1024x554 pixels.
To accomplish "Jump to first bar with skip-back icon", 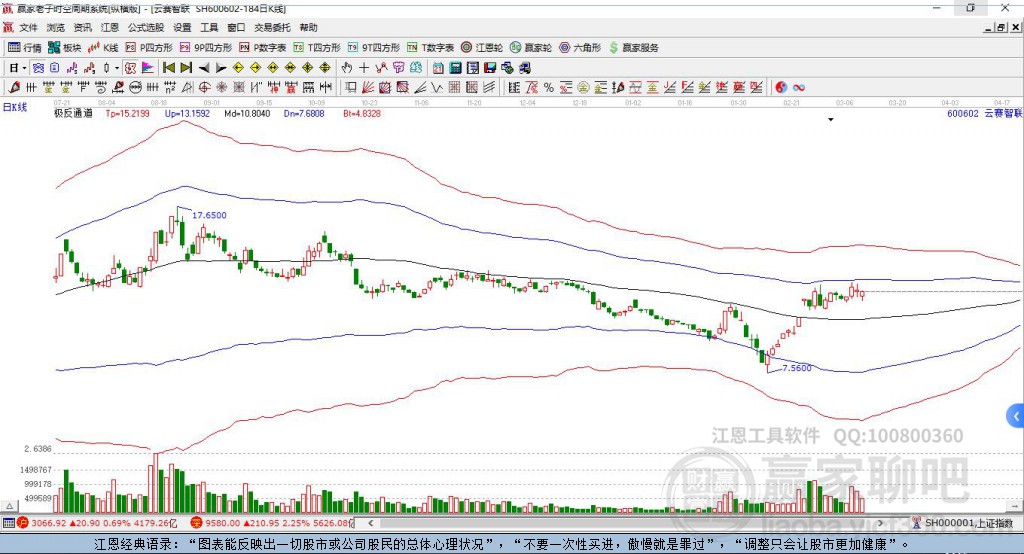I will click(168, 68).
